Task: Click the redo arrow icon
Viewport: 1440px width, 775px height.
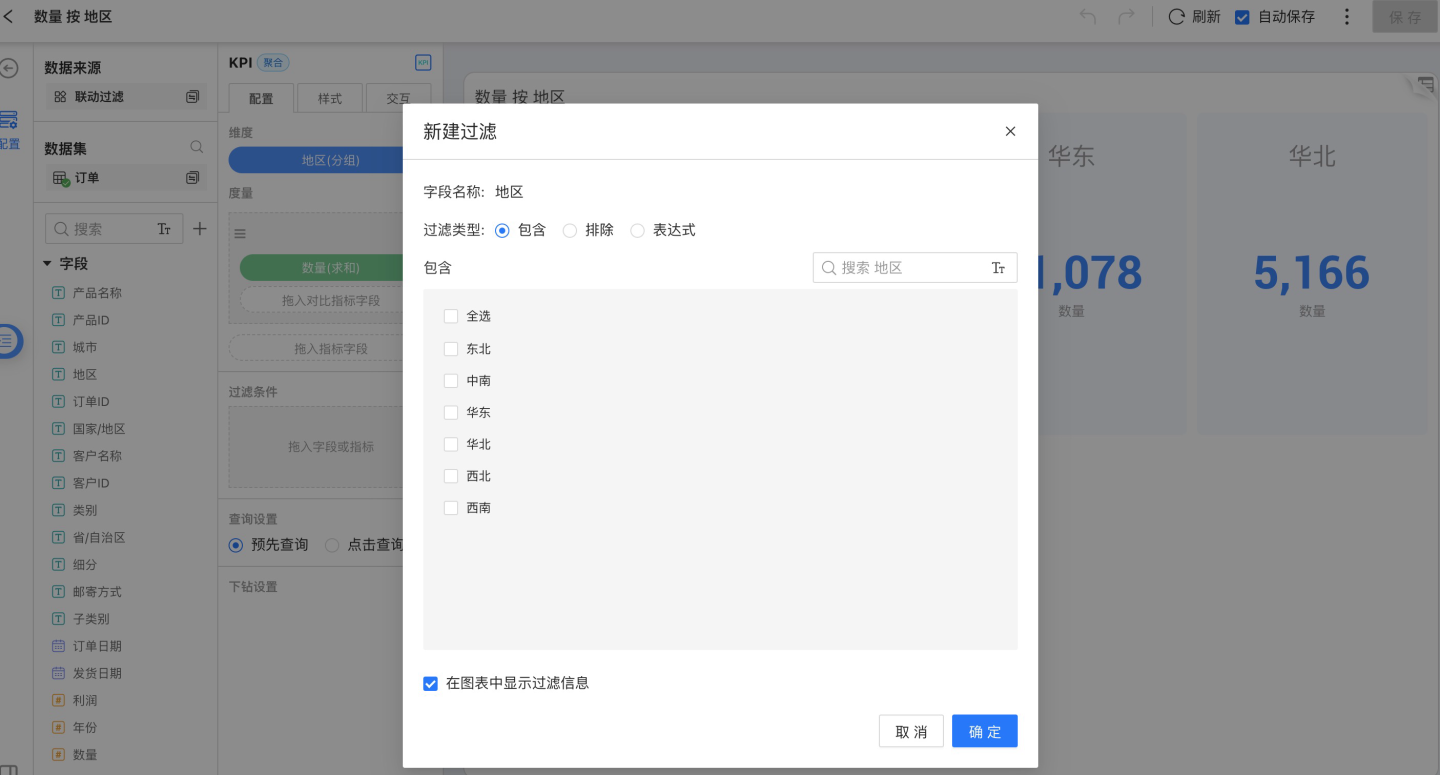Action: click(1126, 17)
